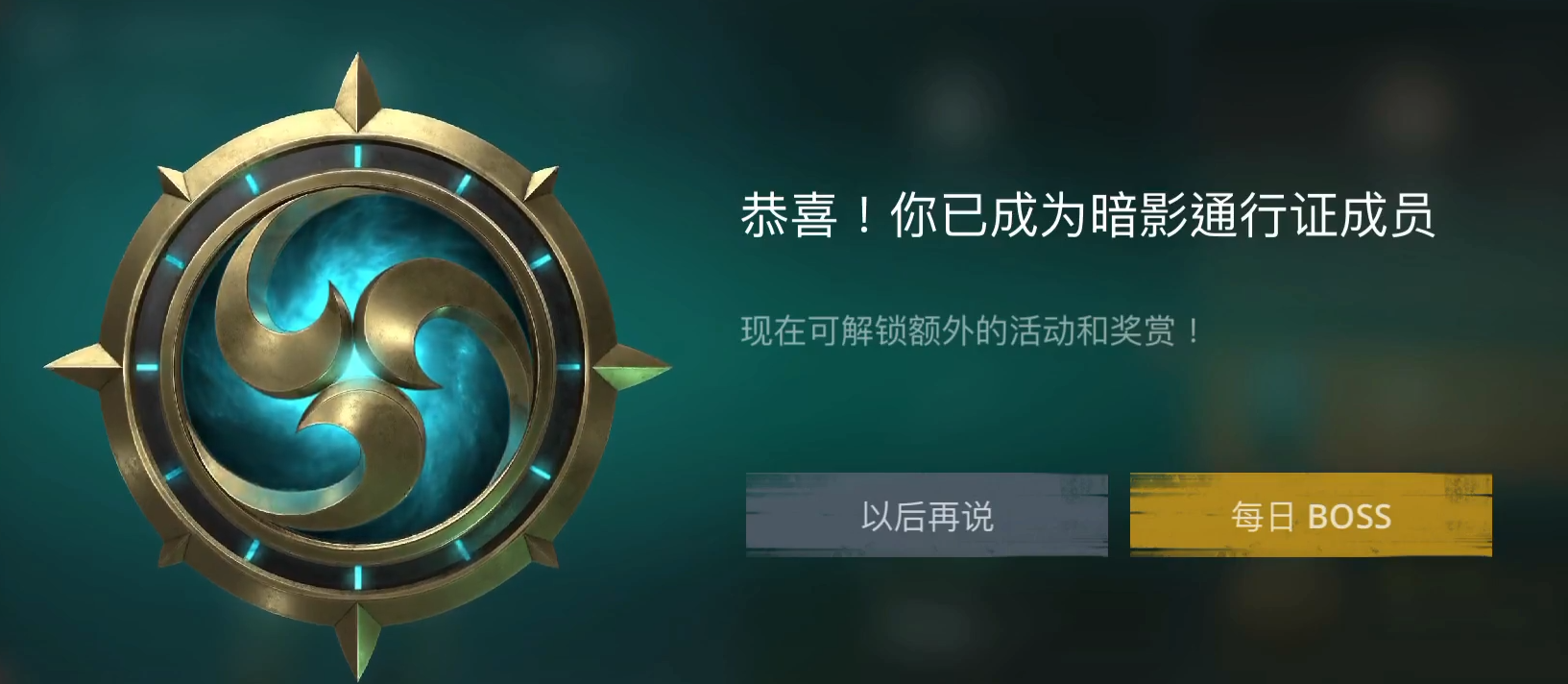Viewport: 1568px width, 684px height.
Task: Click the upper-right small spike on emblem
Action: pyautogui.click(x=541, y=183)
